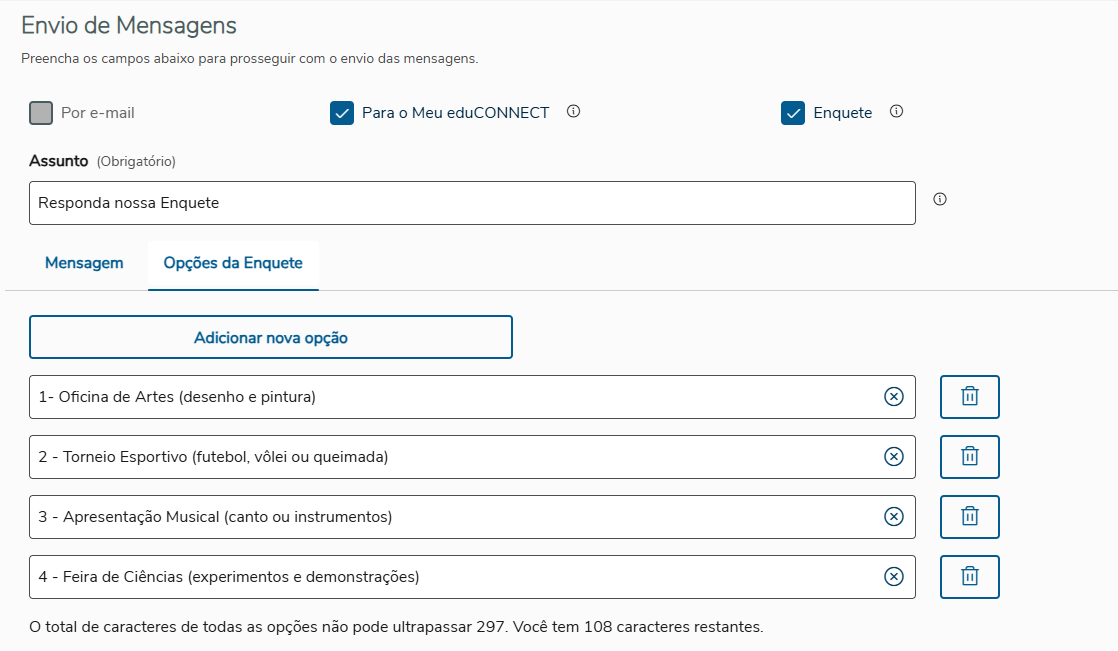1118x651 pixels.
Task: Show info icon next to Meu eduCONNECT
Action: (573, 112)
